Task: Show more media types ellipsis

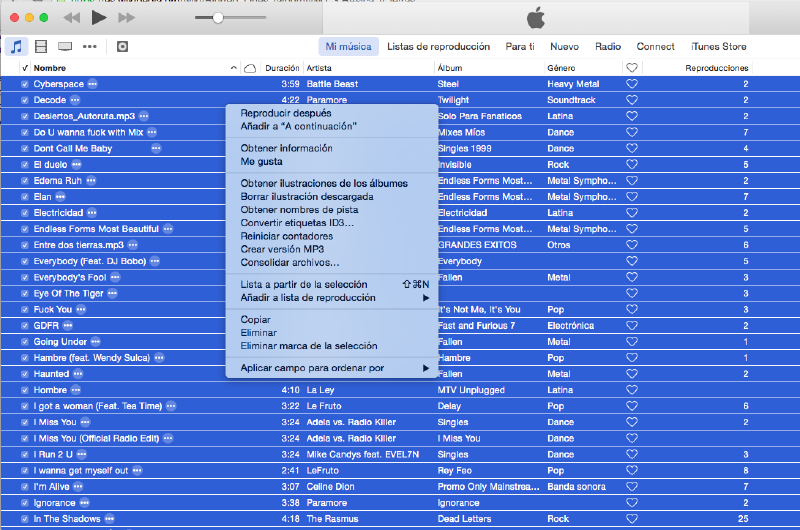Action: [x=90, y=46]
